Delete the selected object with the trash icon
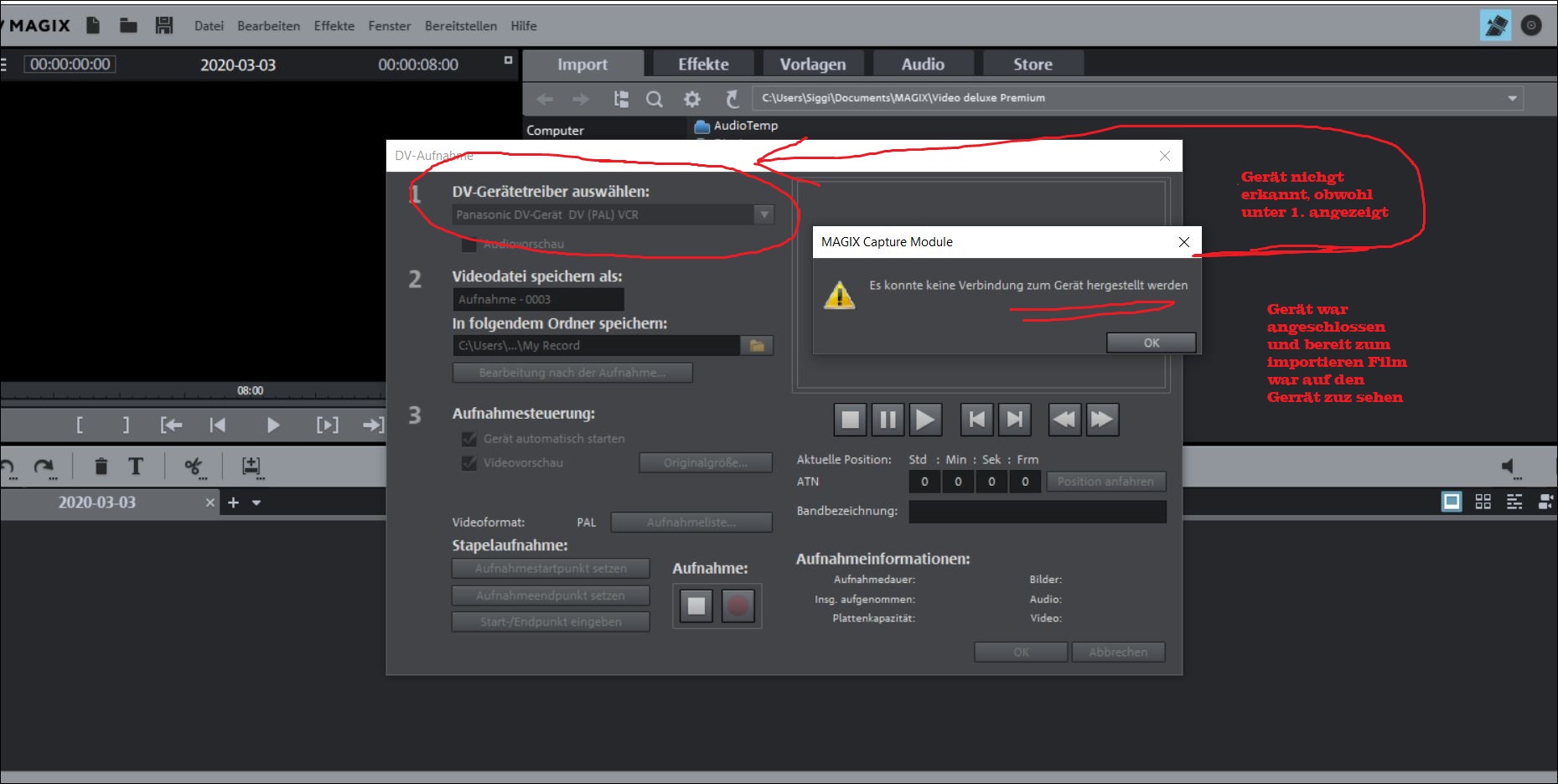 point(101,467)
